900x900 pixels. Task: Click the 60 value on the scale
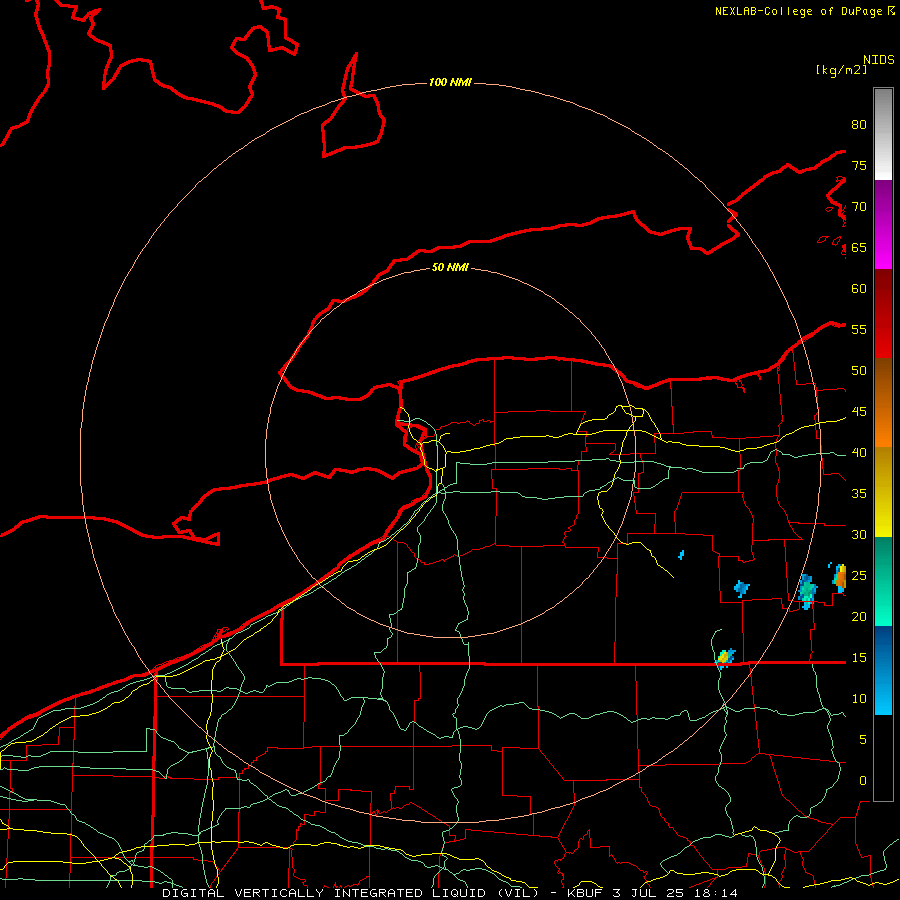tap(859, 289)
